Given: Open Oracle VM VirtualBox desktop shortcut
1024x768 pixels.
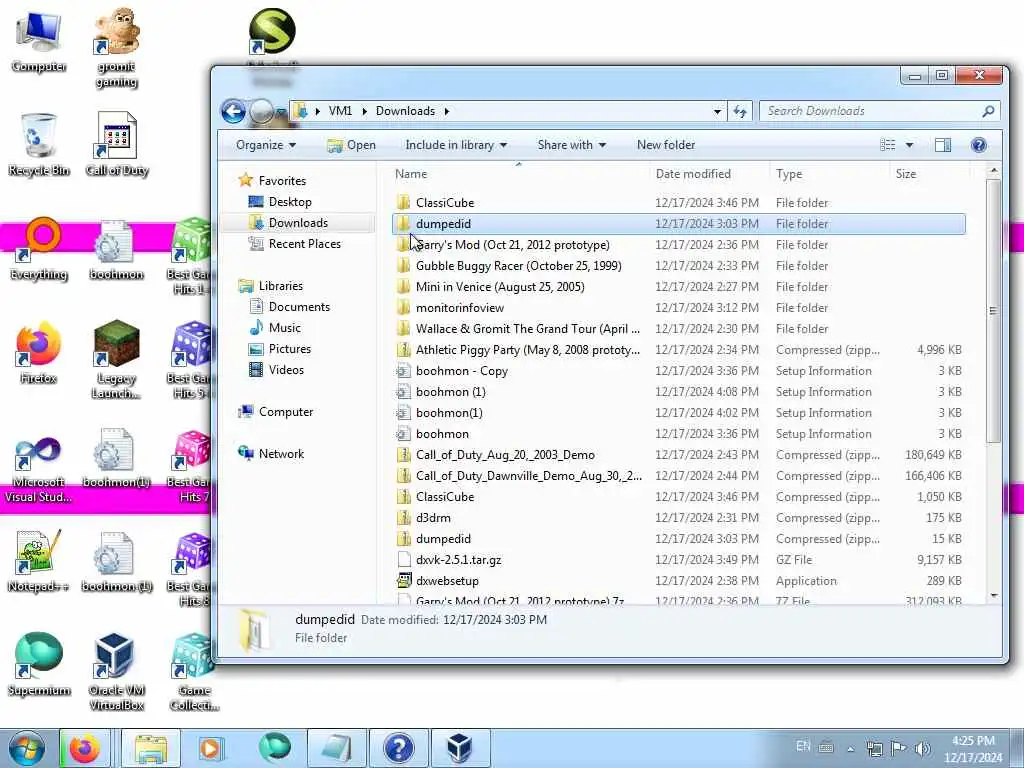Looking at the screenshot, I should tap(116, 671).
